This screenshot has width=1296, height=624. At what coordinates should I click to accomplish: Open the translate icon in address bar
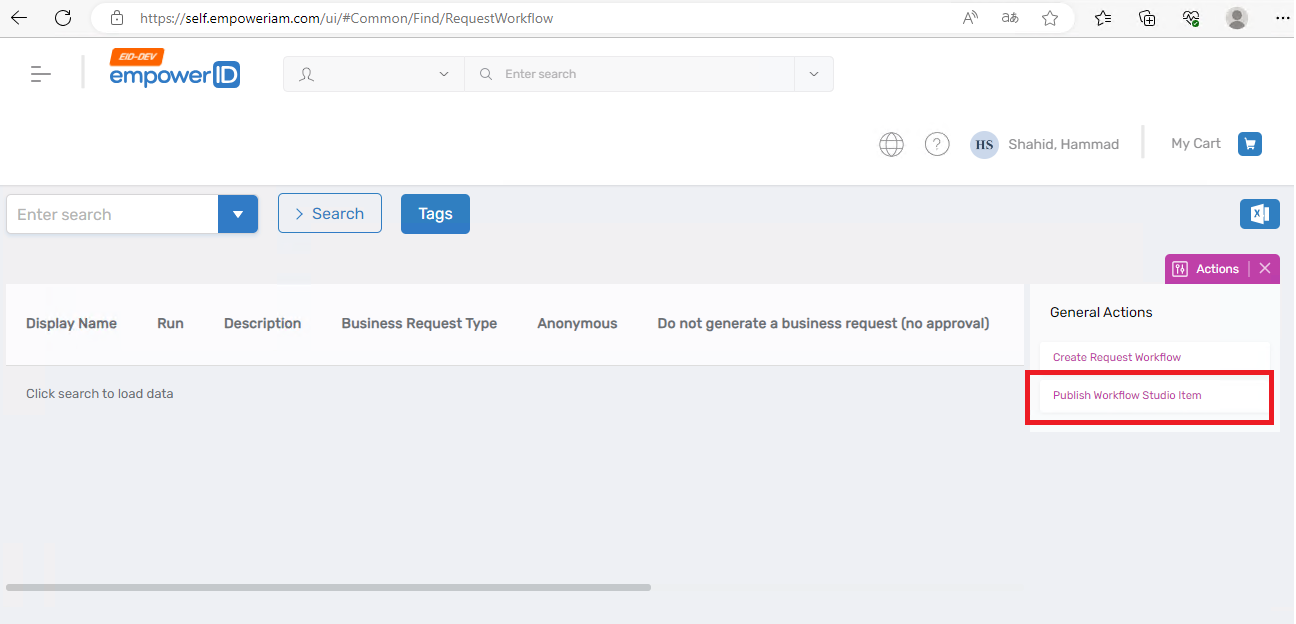pos(1010,18)
